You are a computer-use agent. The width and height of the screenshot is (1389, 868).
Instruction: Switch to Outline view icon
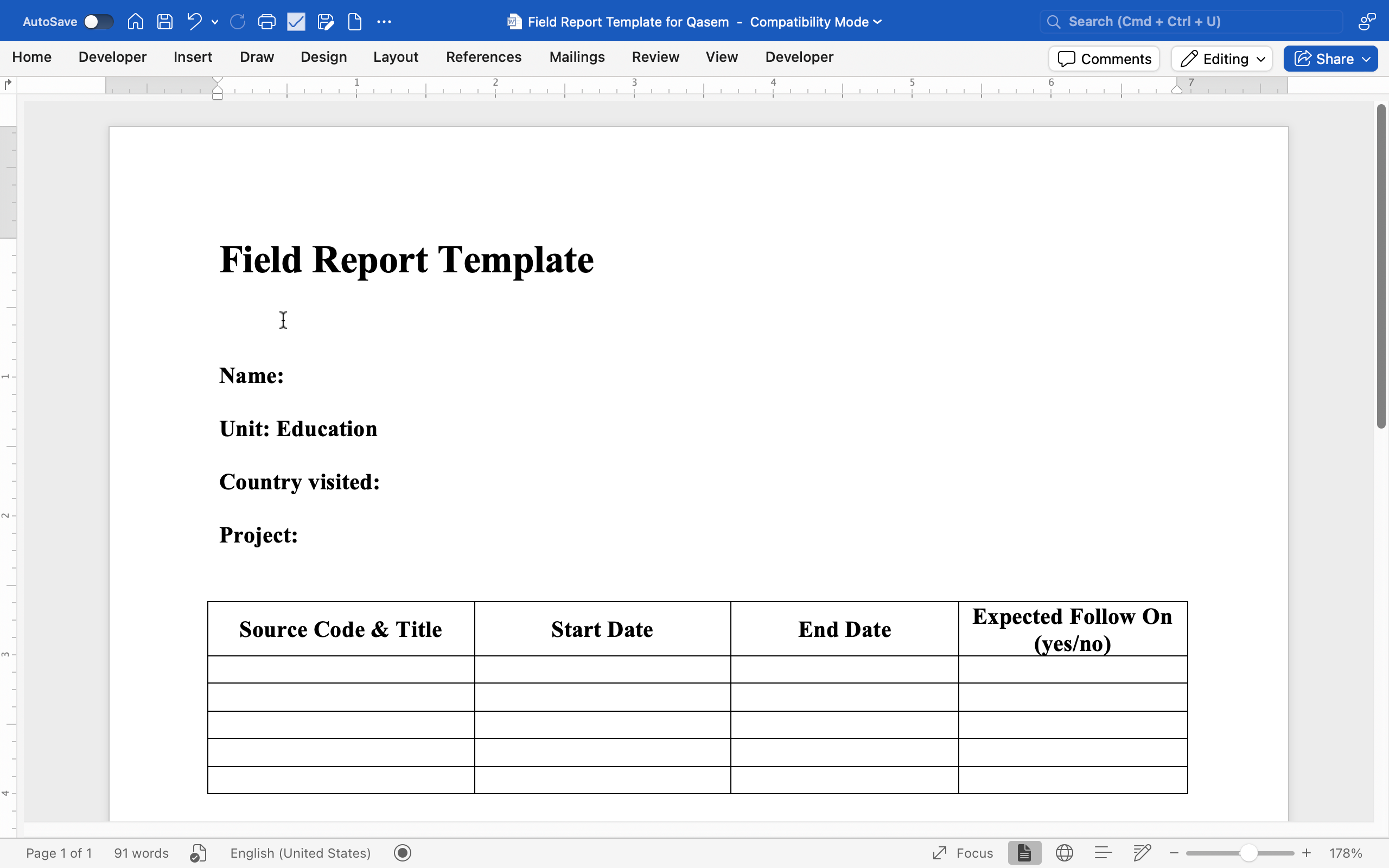point(1103,852)
